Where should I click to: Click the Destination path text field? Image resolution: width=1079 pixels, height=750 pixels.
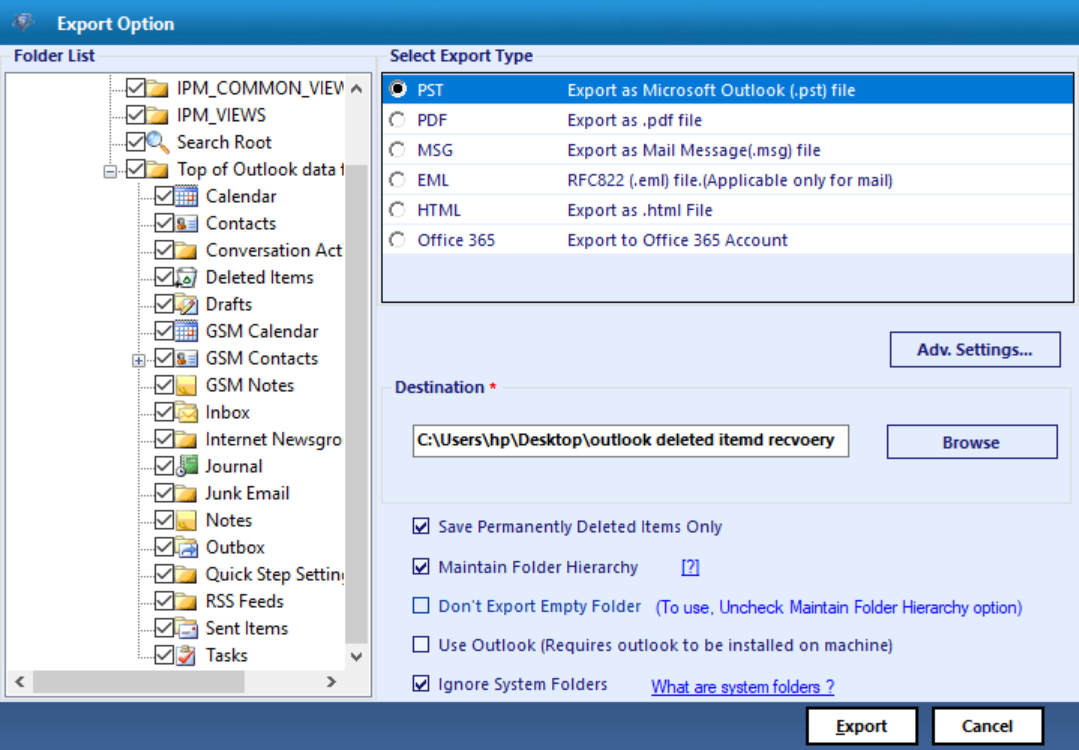coord(630,440)
